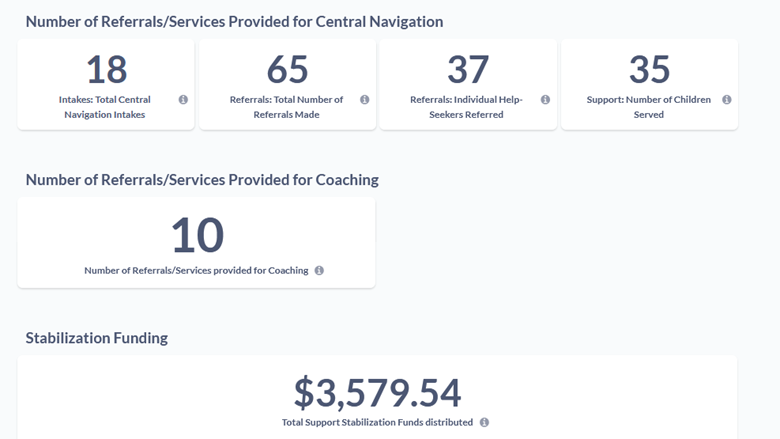This screenshot has height=439, width=780.
Task: Click "Support: Number of Children Served" label
Action: [x=648, y=107]
